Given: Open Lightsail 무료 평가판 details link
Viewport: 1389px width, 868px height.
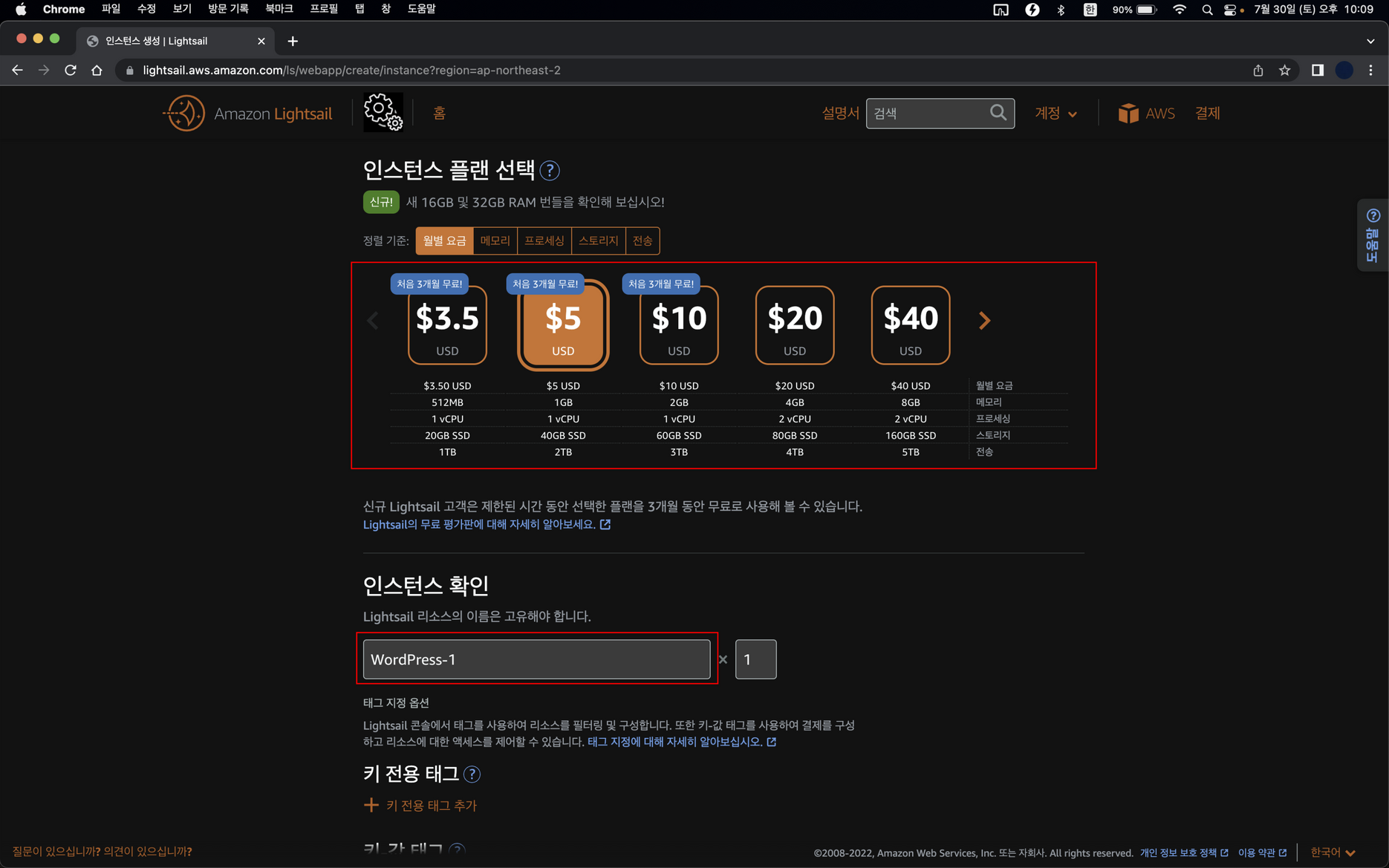Looking at the screenshot, I should [487, 524].
